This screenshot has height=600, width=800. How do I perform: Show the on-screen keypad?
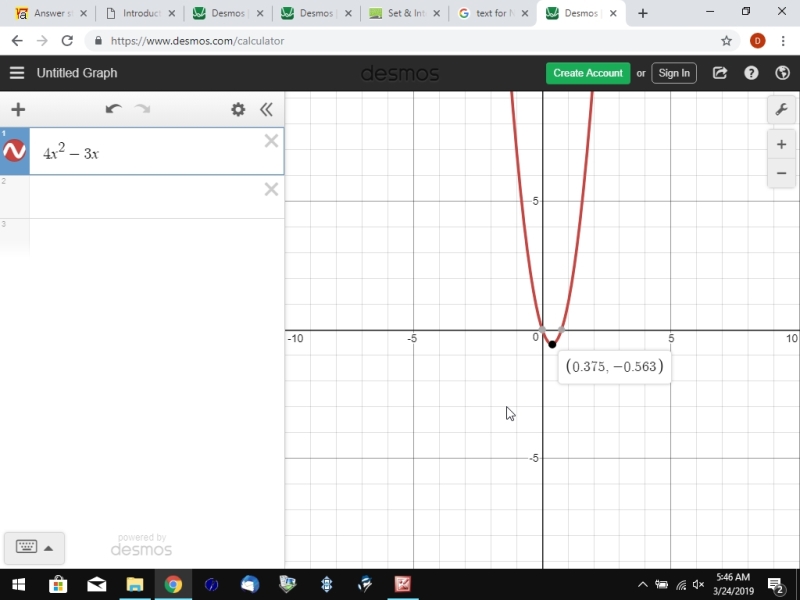(x=27, y=547)
